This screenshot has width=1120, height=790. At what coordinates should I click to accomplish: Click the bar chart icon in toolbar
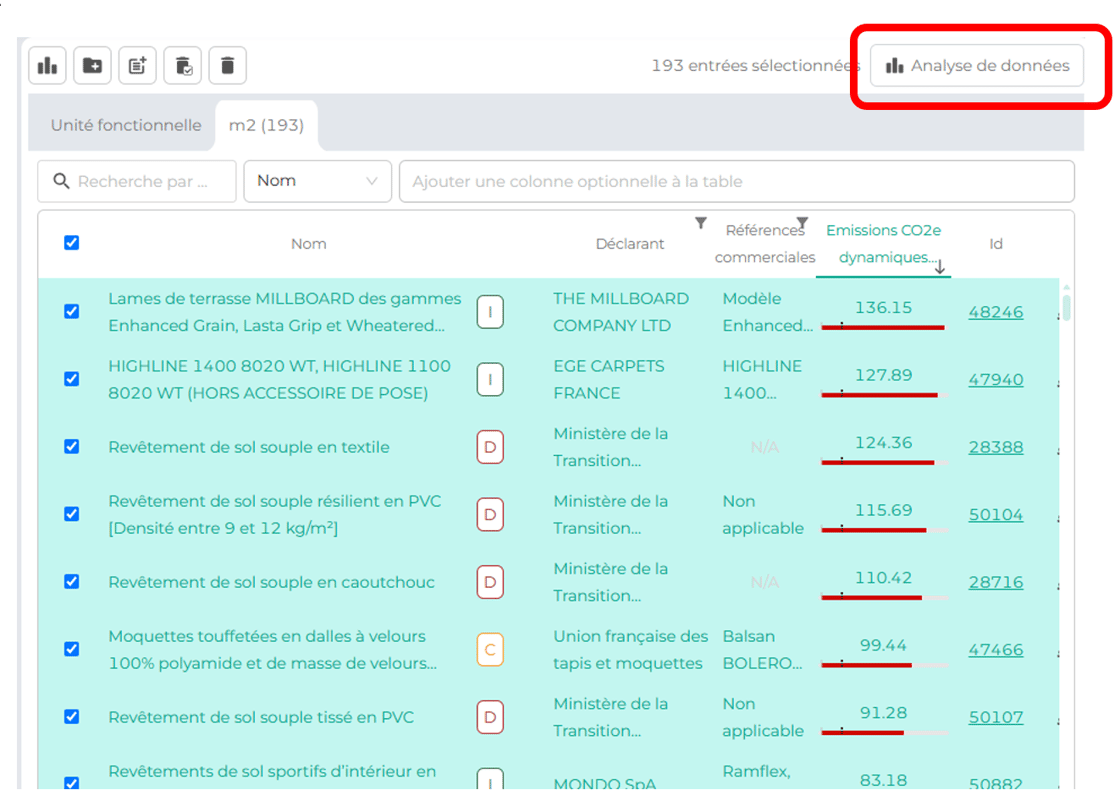48,66
